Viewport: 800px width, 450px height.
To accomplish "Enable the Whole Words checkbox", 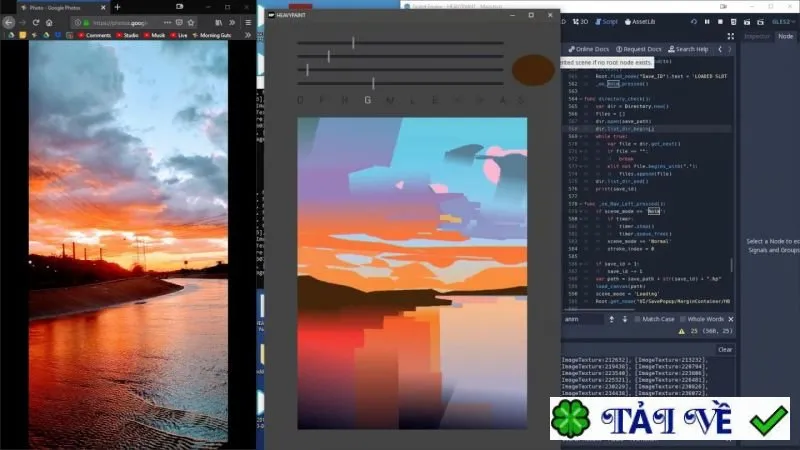I will (683, 319).
